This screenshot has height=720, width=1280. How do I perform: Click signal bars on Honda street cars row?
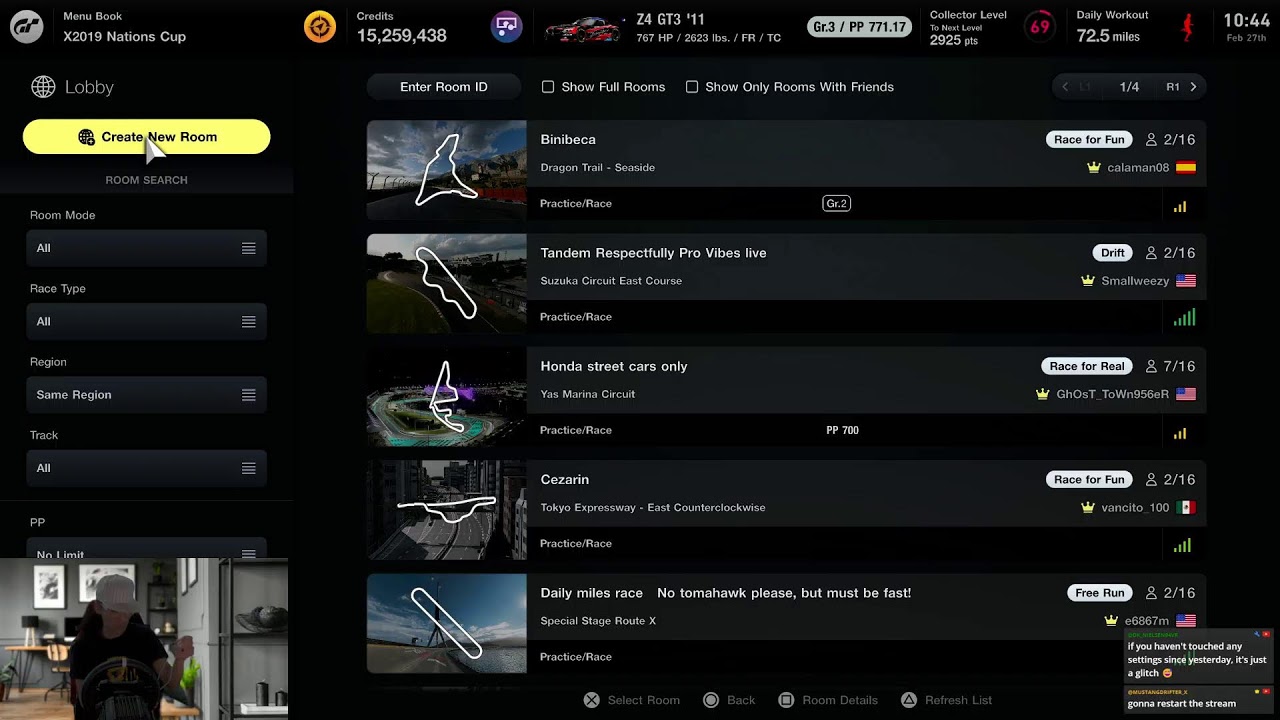(x=1181, y=433)
